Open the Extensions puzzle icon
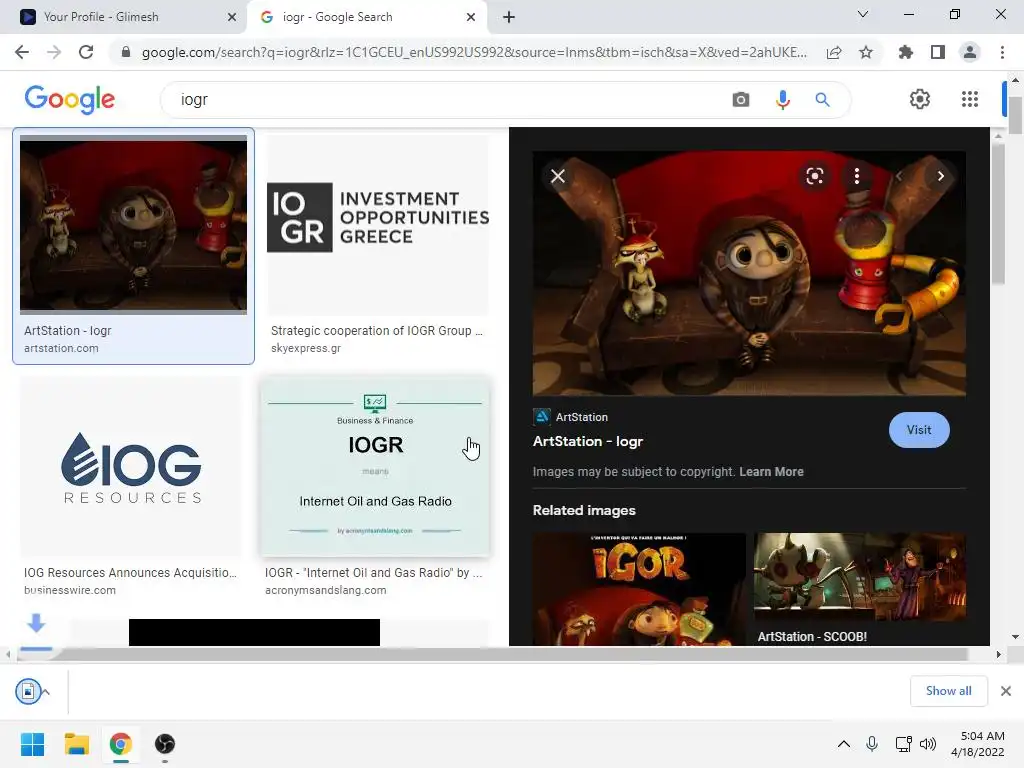This screenshot has width=1024, height=768. 905,52
